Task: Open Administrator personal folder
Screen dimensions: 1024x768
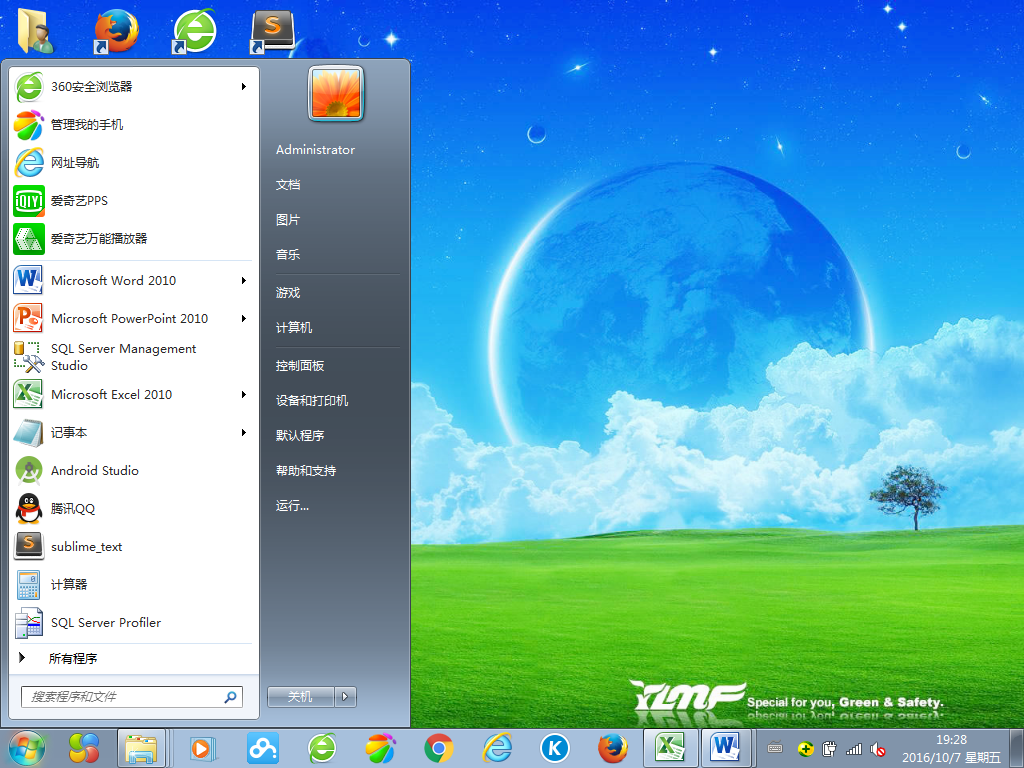Action: [x=315, y=150]
